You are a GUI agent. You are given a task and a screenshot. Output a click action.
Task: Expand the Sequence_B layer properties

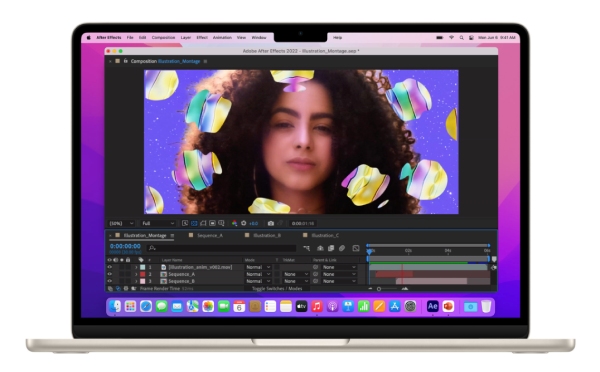tap(136, 281)
